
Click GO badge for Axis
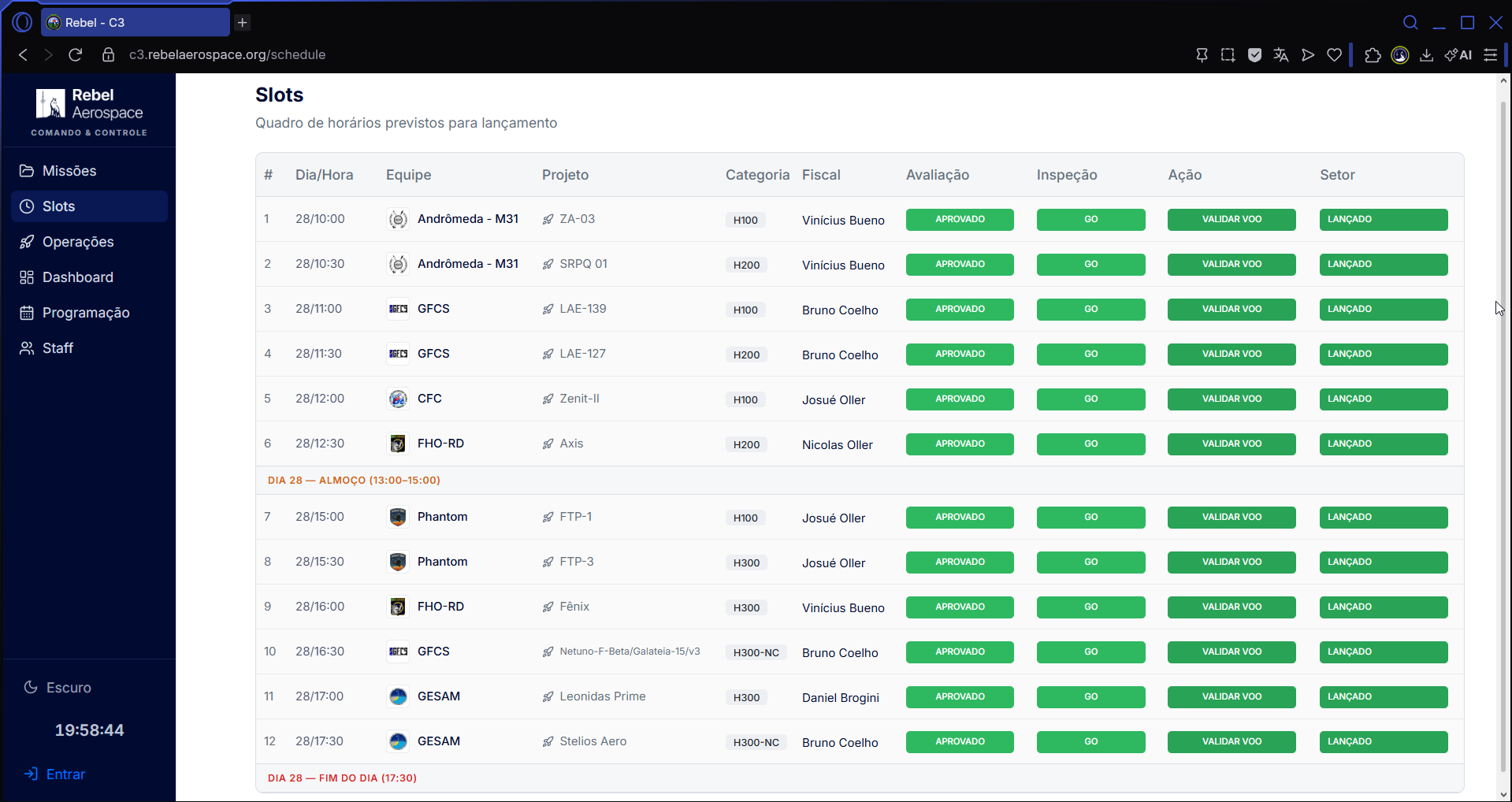[1090, 444]
